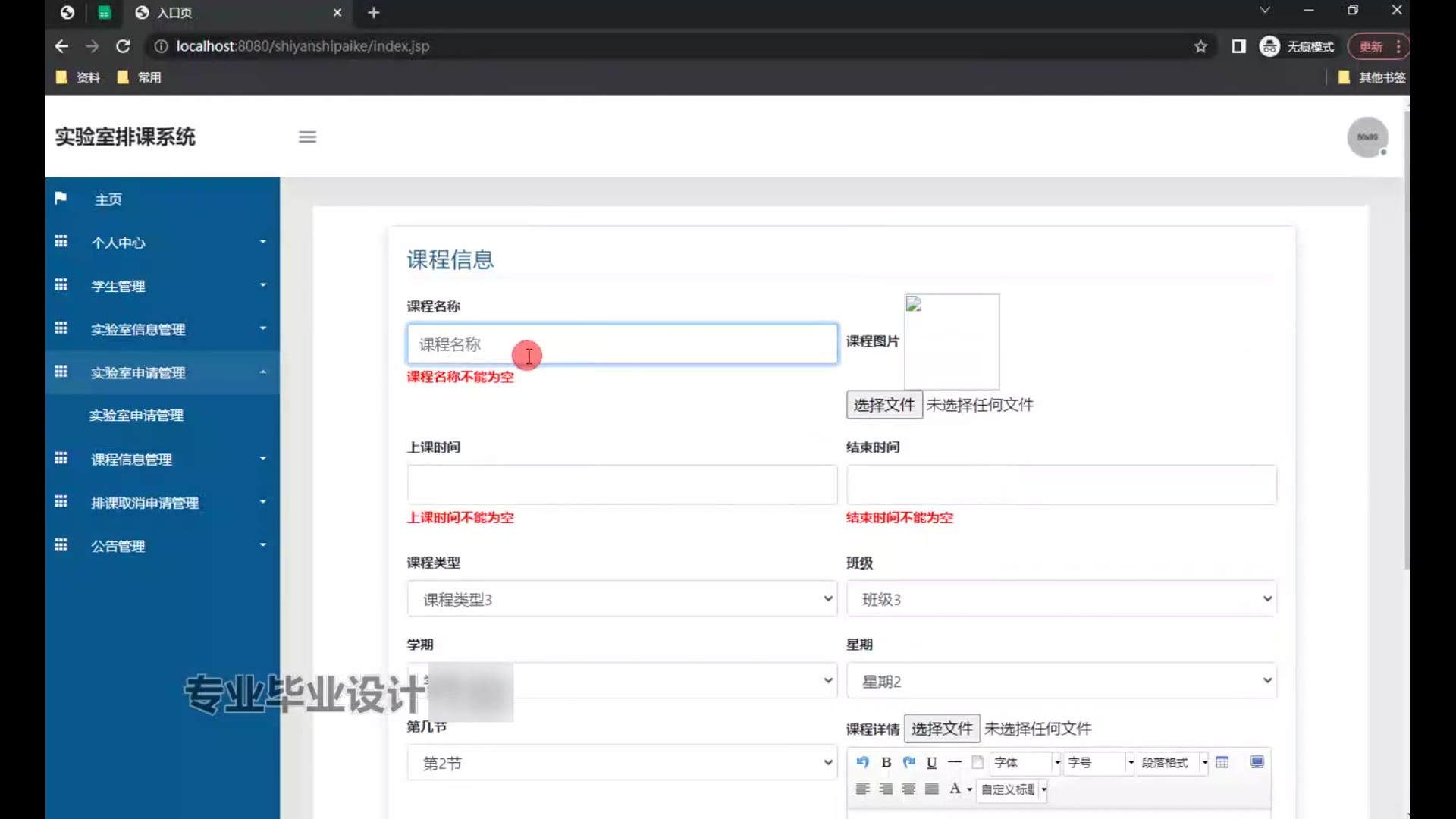Image resolution: width=1456 pixels, height=819 pixels.
Task: Align text left in editor toolbar
Action: [x=862, y=789]
